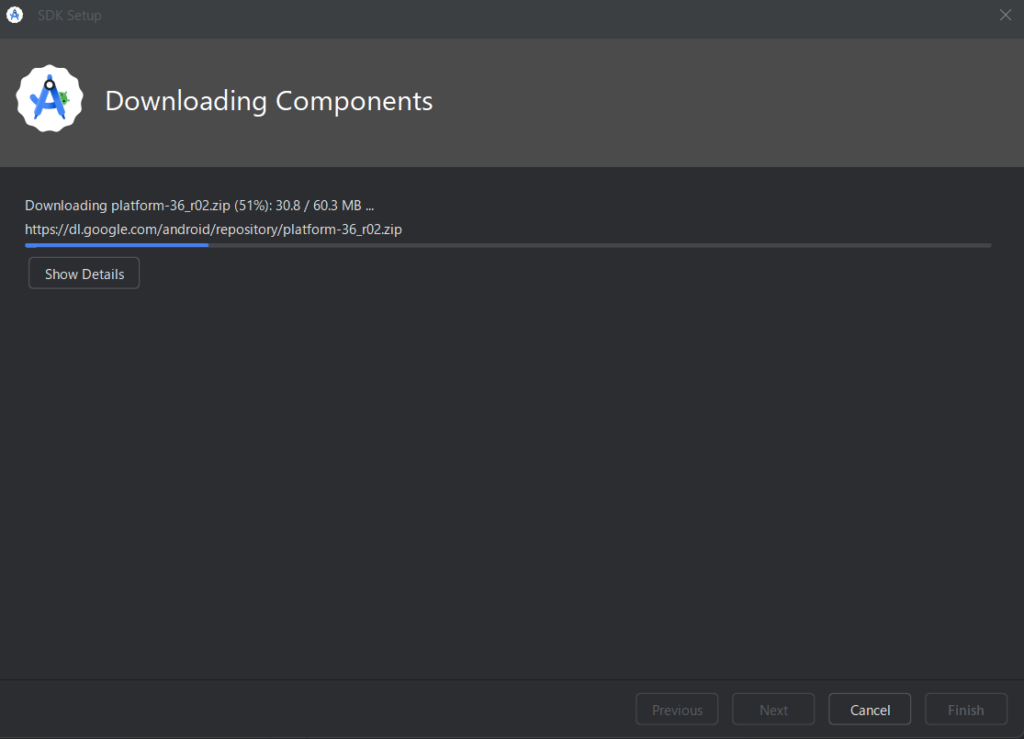Click the SDK Setup window title text

pyautogui.click(x=69, y=15)
